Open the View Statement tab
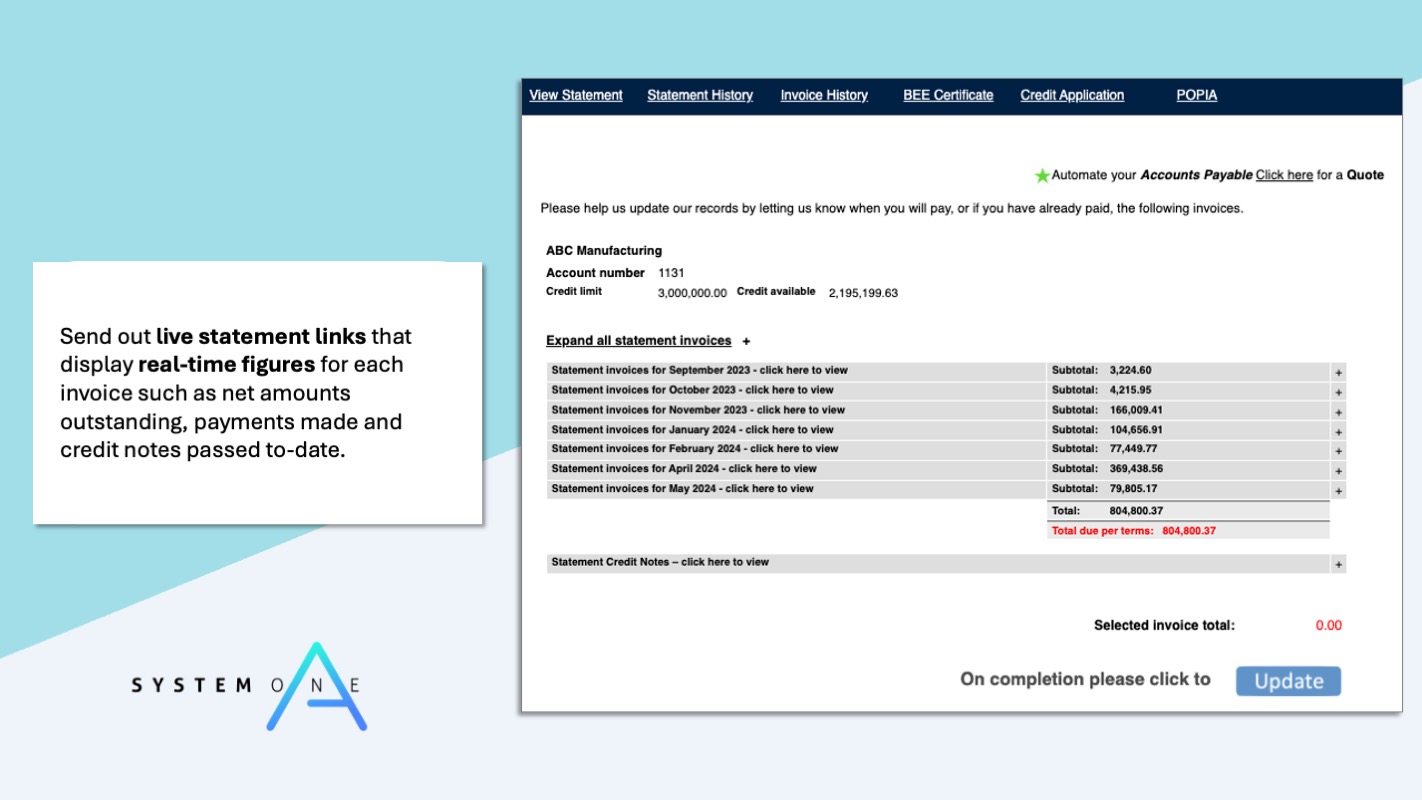 [x=576, y=95]
